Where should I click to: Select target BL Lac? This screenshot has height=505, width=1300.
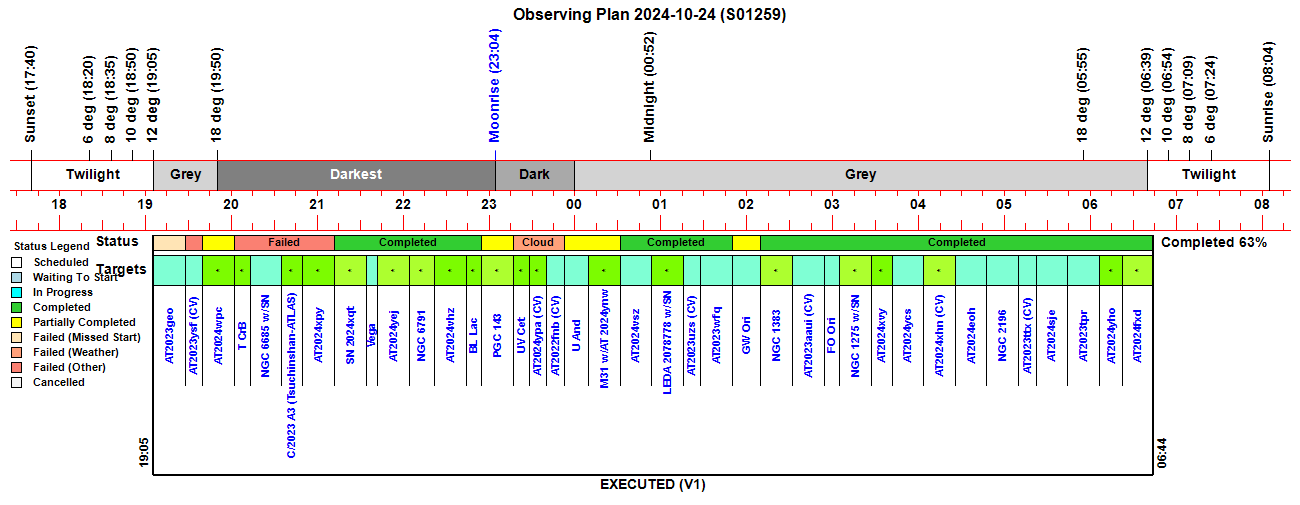(474, 335)
